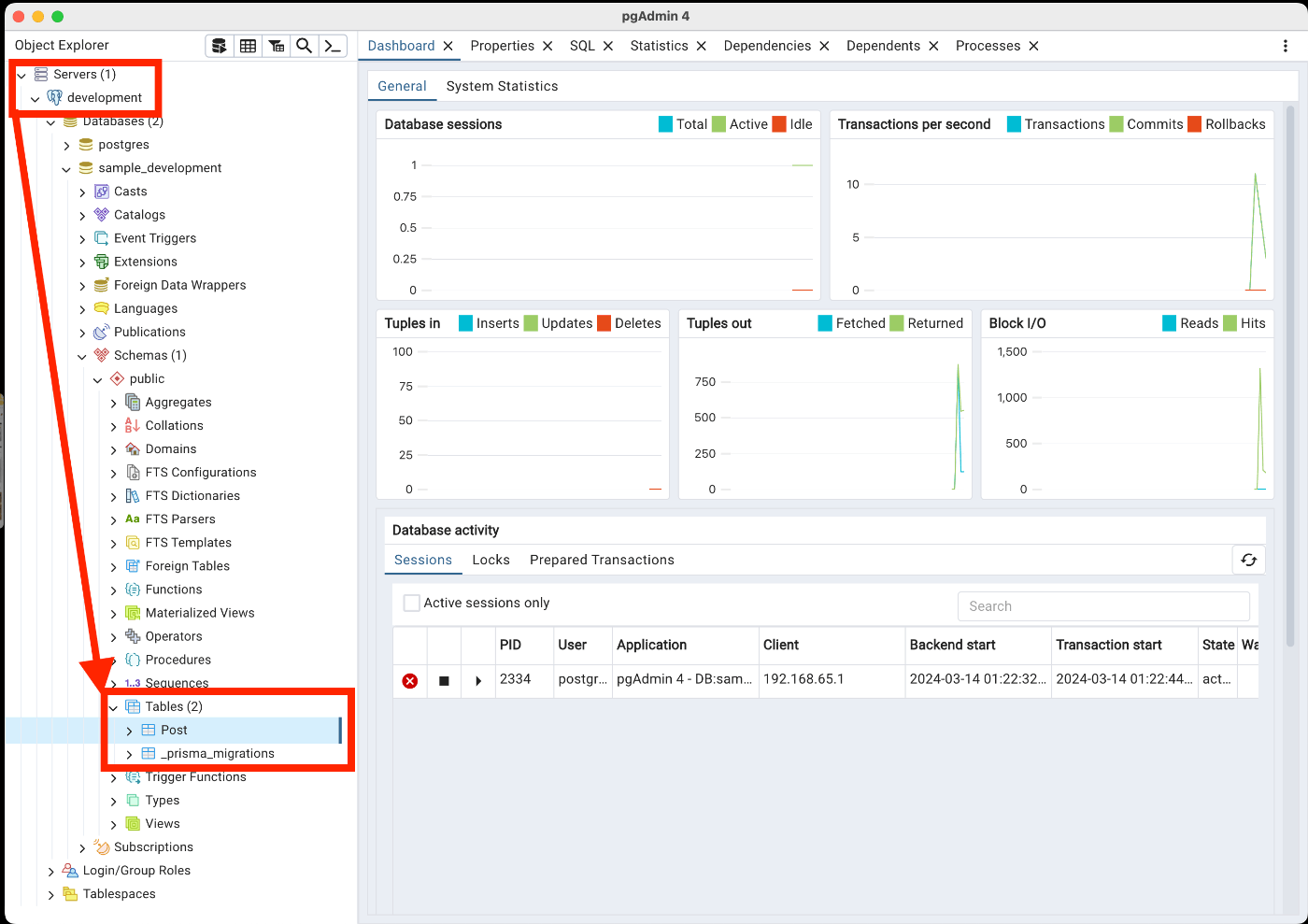Terminate session with PID 2334
Screen dimensions: 1308x924
click(410, 681)
